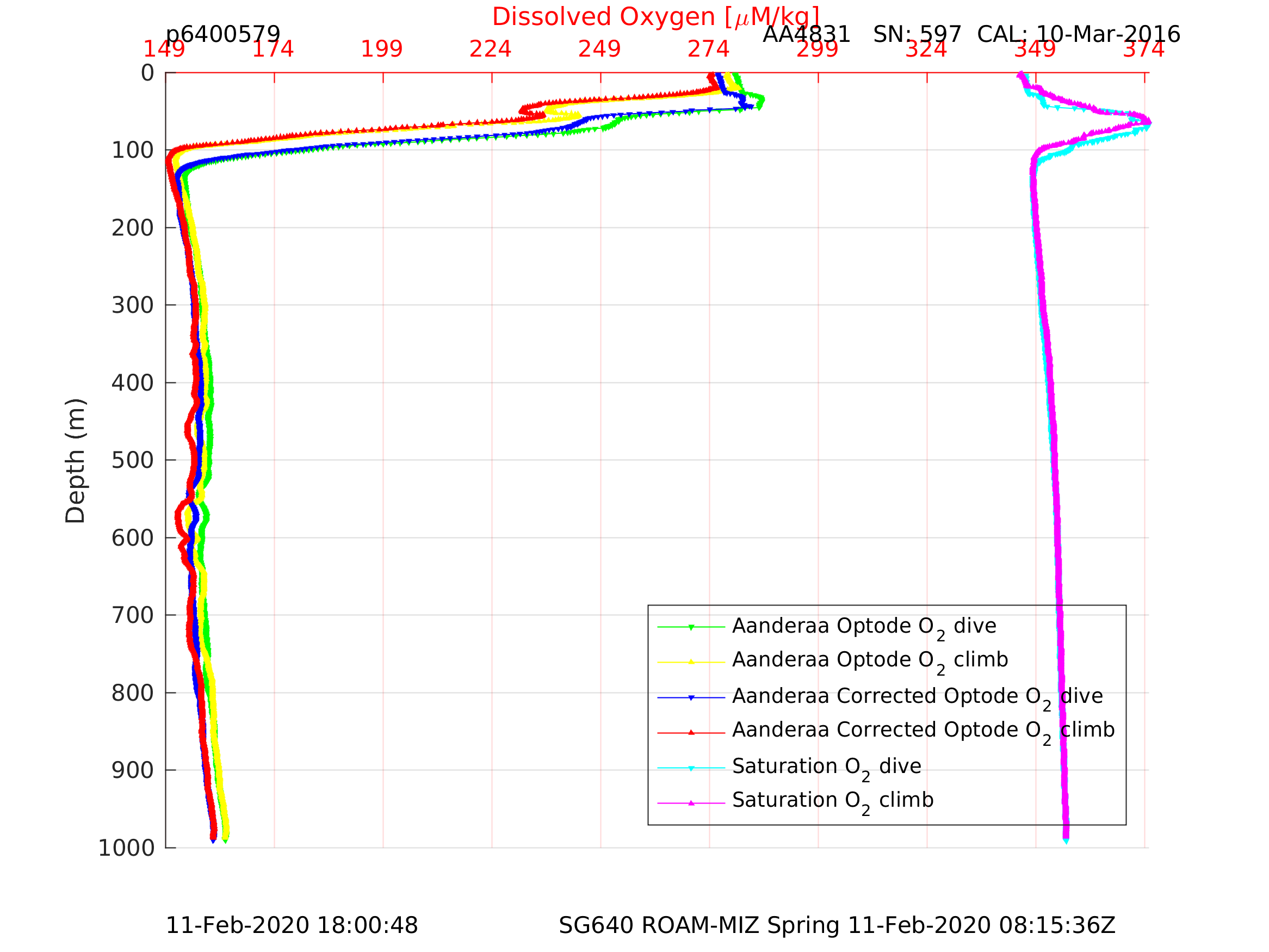Click legend entry 'Aanderaa Optode O2 climb'

point(870,660)
